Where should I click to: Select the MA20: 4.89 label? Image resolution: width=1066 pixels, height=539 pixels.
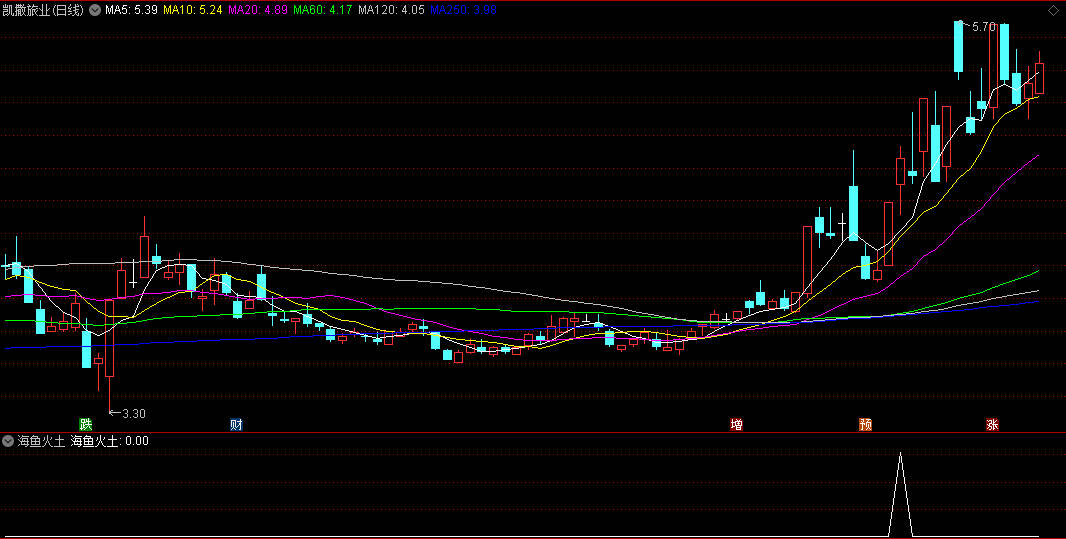[x=258, y=10]
